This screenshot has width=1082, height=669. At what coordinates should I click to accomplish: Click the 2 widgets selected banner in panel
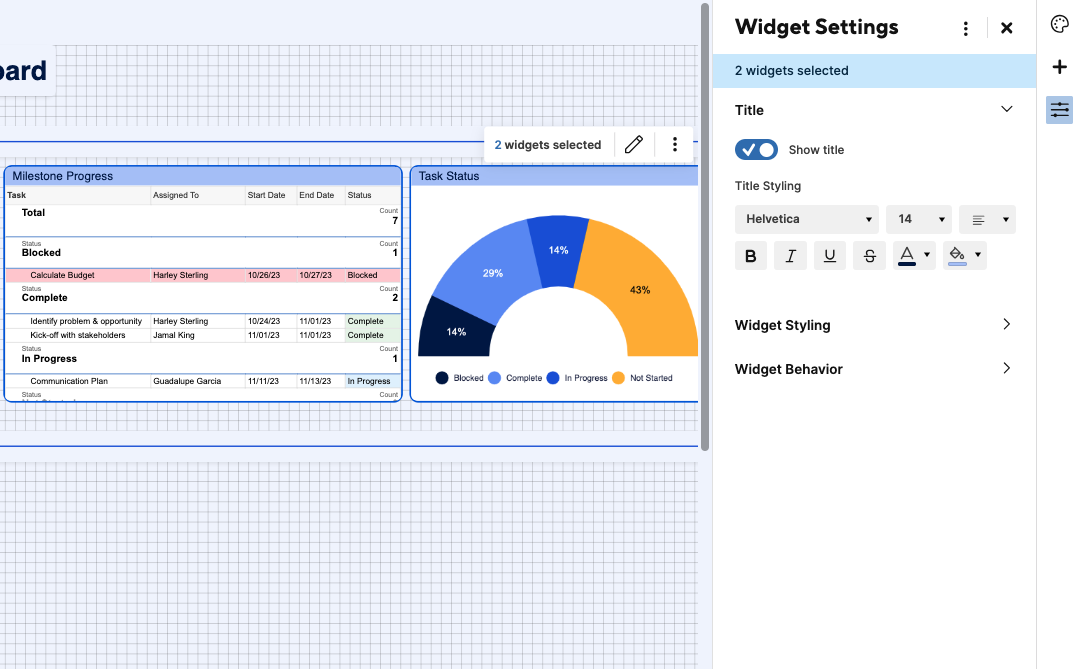[x=874, y=71]
